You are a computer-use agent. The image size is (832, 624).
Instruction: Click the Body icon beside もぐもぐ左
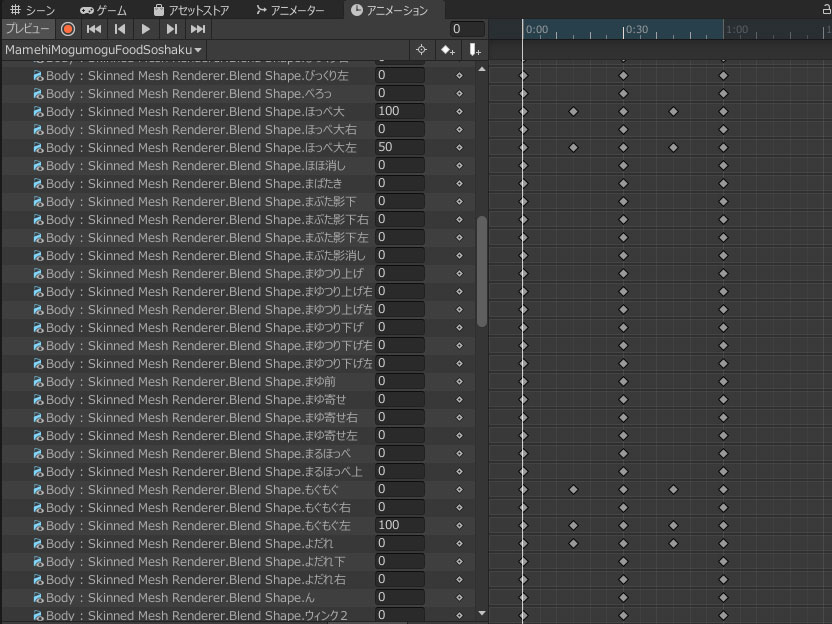tap(38, 526)
